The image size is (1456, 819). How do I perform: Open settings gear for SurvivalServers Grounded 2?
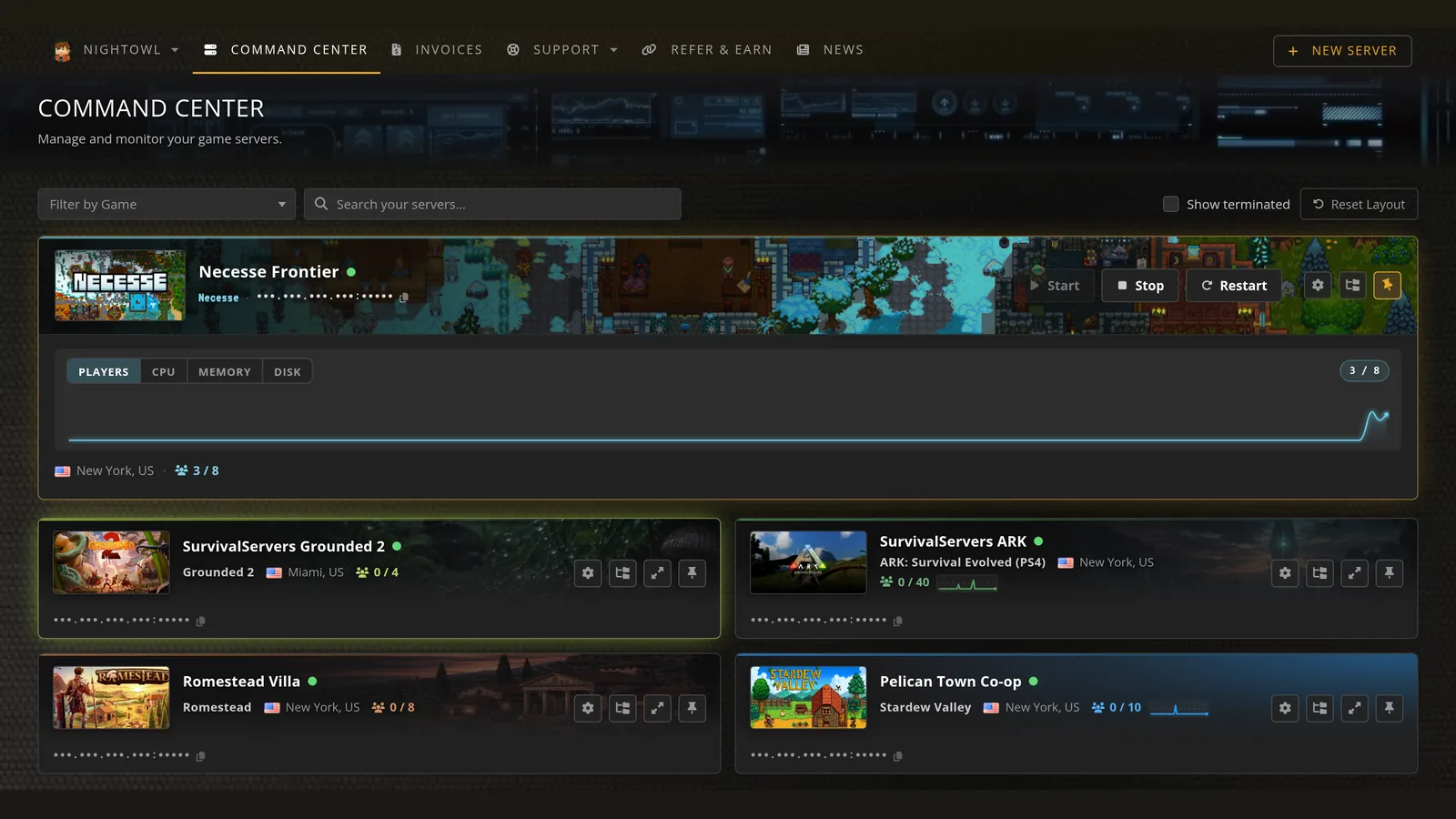[588, 573]
